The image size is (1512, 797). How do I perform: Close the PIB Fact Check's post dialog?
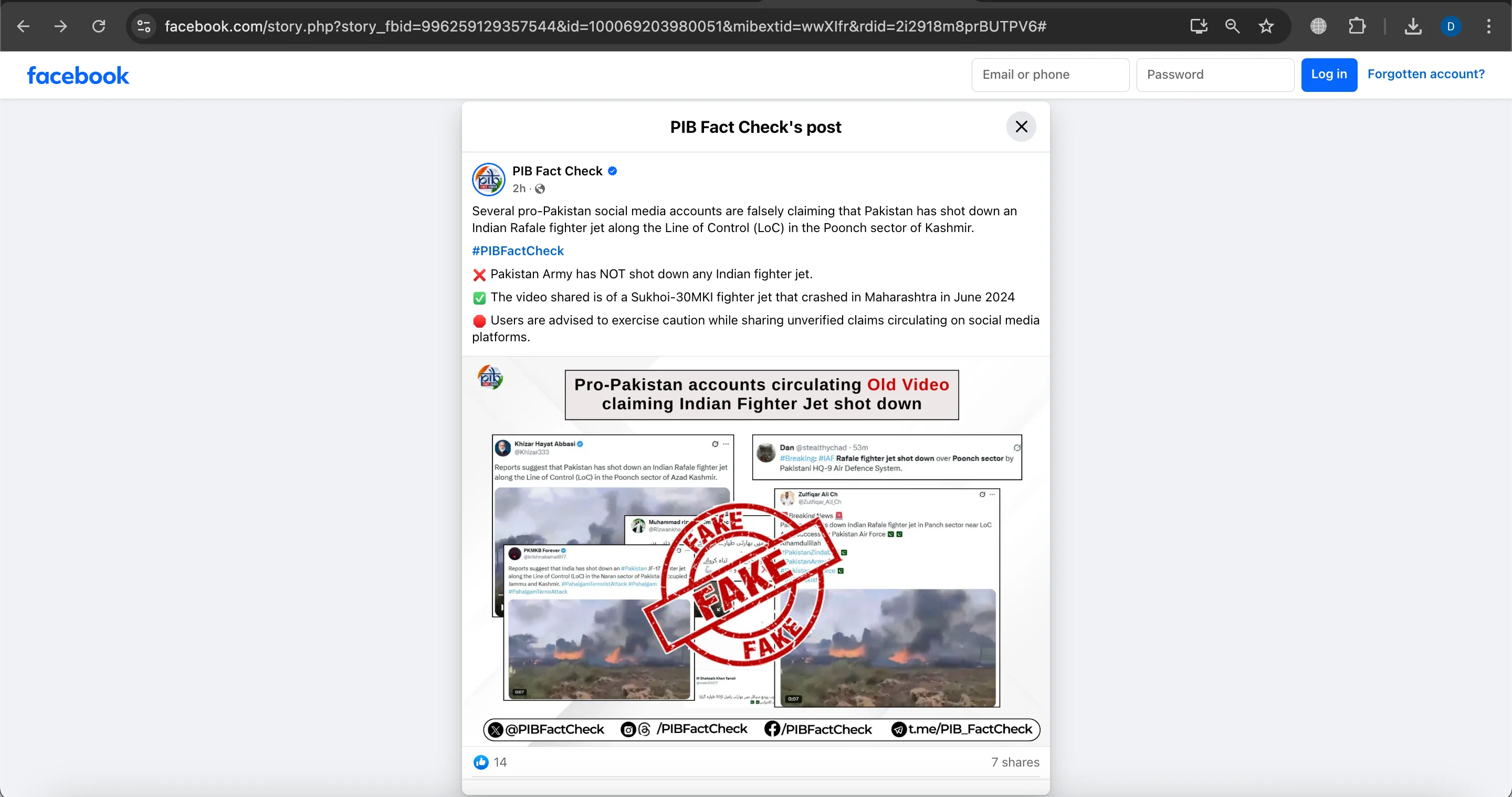(x=1021, y=127)
